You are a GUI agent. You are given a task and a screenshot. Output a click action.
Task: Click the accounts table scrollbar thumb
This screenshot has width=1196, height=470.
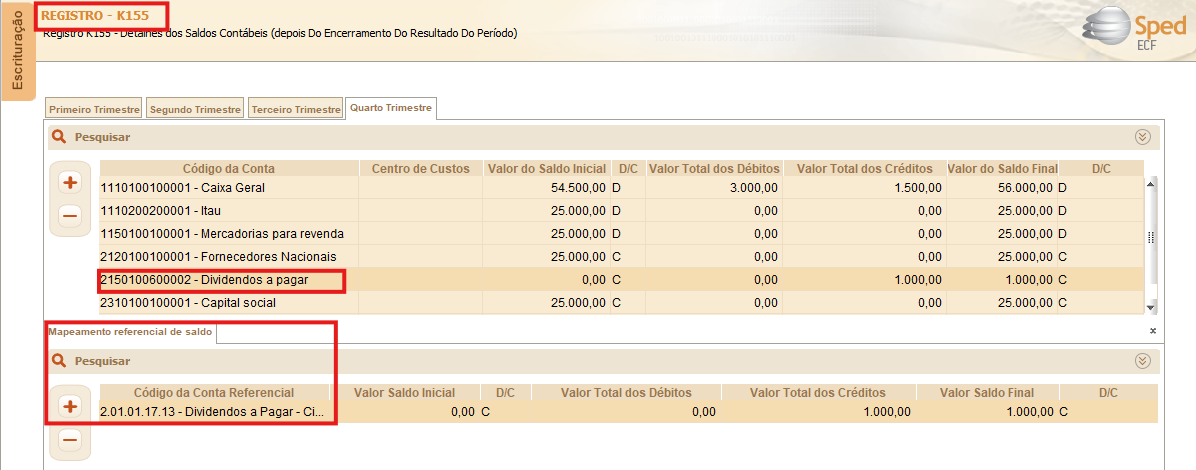click(1151, 238)
